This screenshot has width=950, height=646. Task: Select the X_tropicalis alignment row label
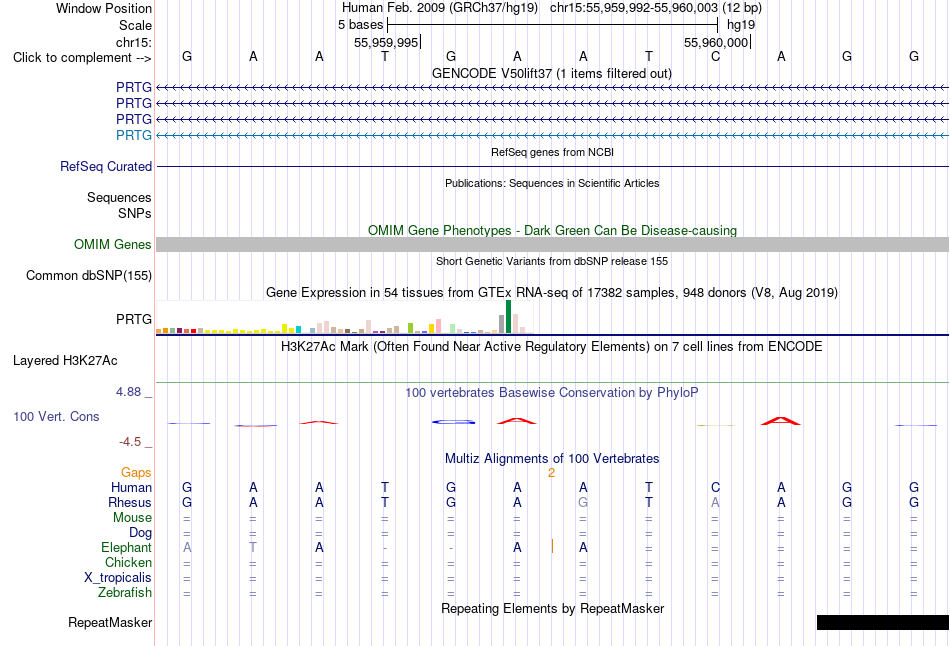pos(118,578)
